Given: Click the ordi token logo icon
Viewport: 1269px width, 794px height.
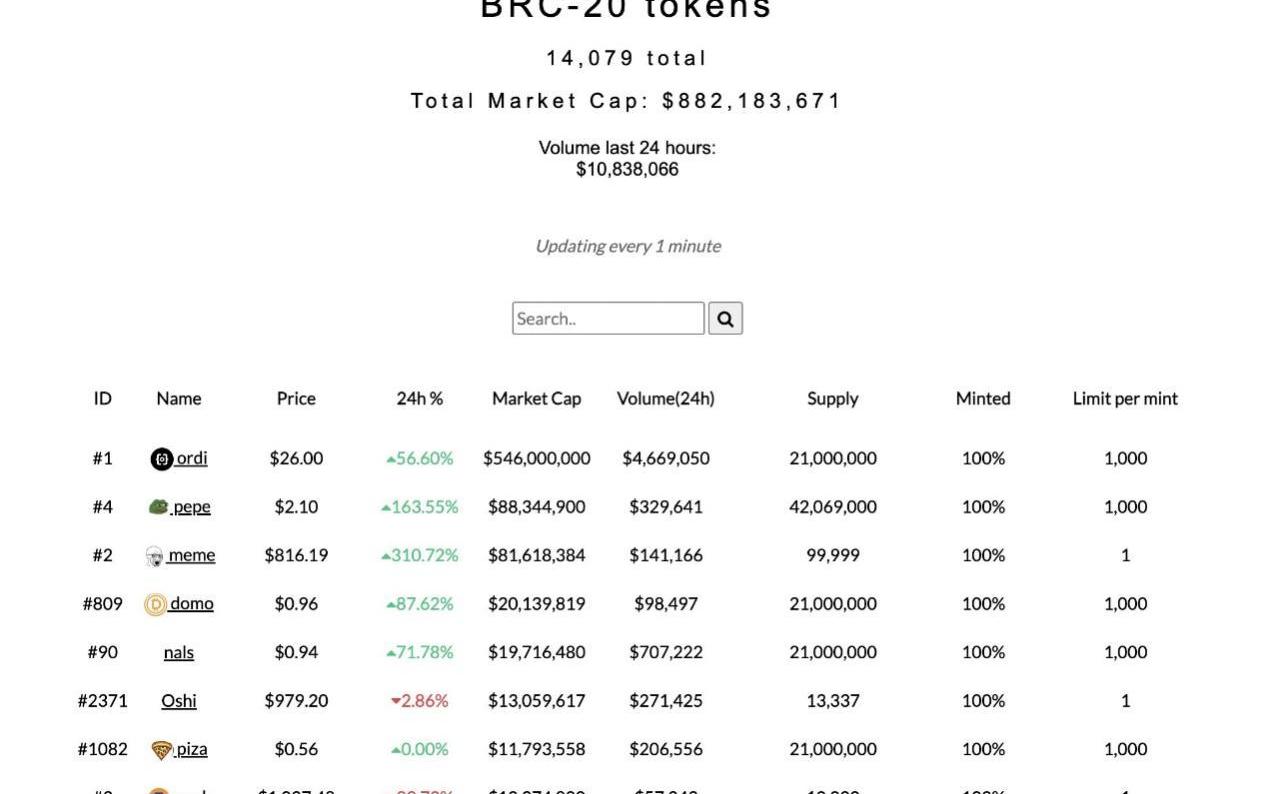Looking at the screenshot, I should (x=161, y=459).
